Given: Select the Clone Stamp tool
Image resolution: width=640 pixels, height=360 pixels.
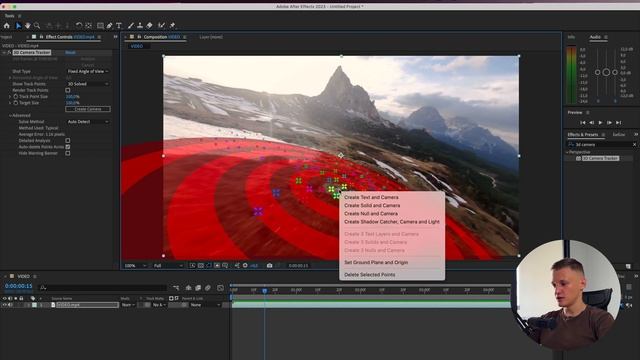Looking at the screenshot, I should click(x=140, y=26).
